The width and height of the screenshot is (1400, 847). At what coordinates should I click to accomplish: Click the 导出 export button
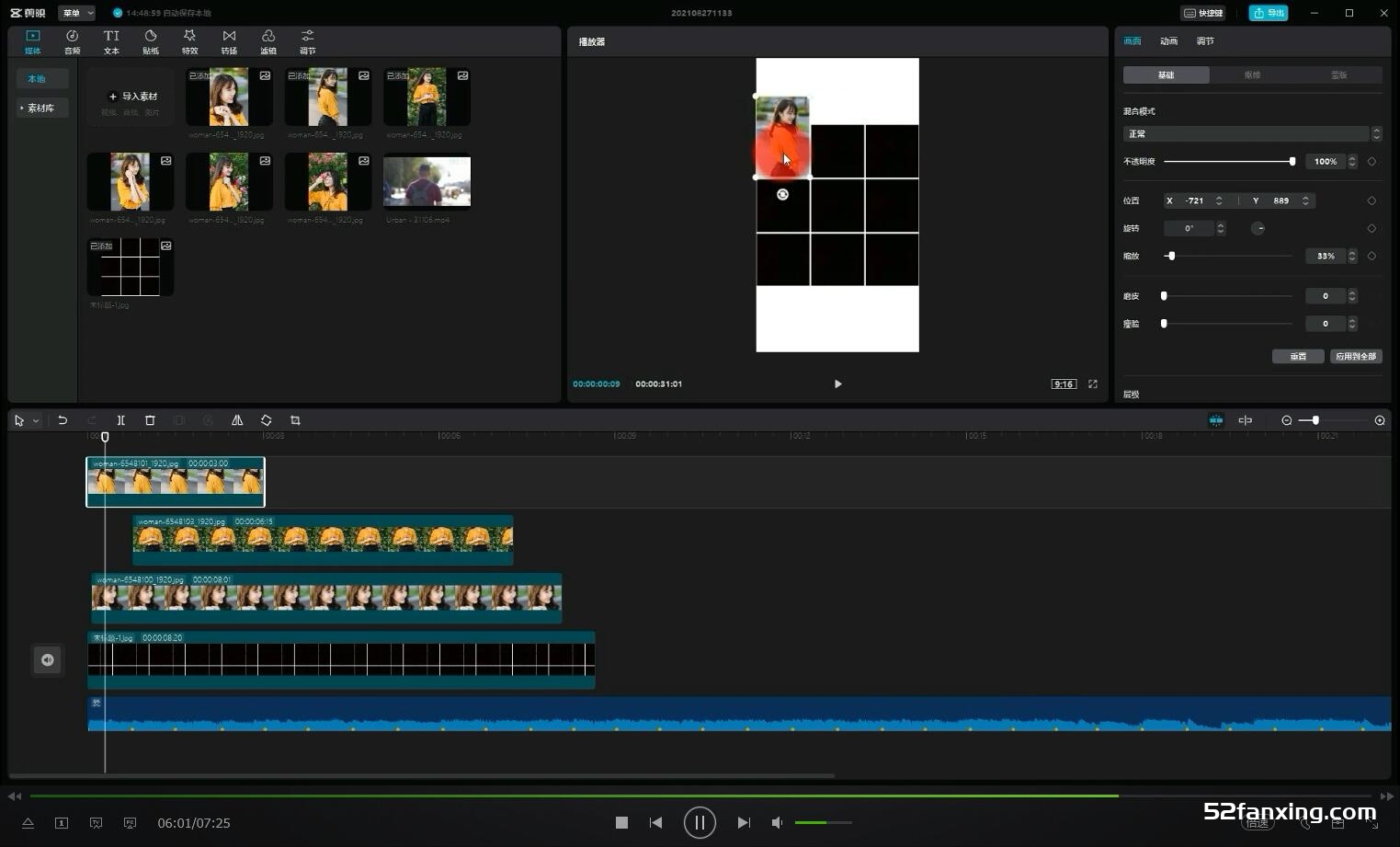(1269, 13)
